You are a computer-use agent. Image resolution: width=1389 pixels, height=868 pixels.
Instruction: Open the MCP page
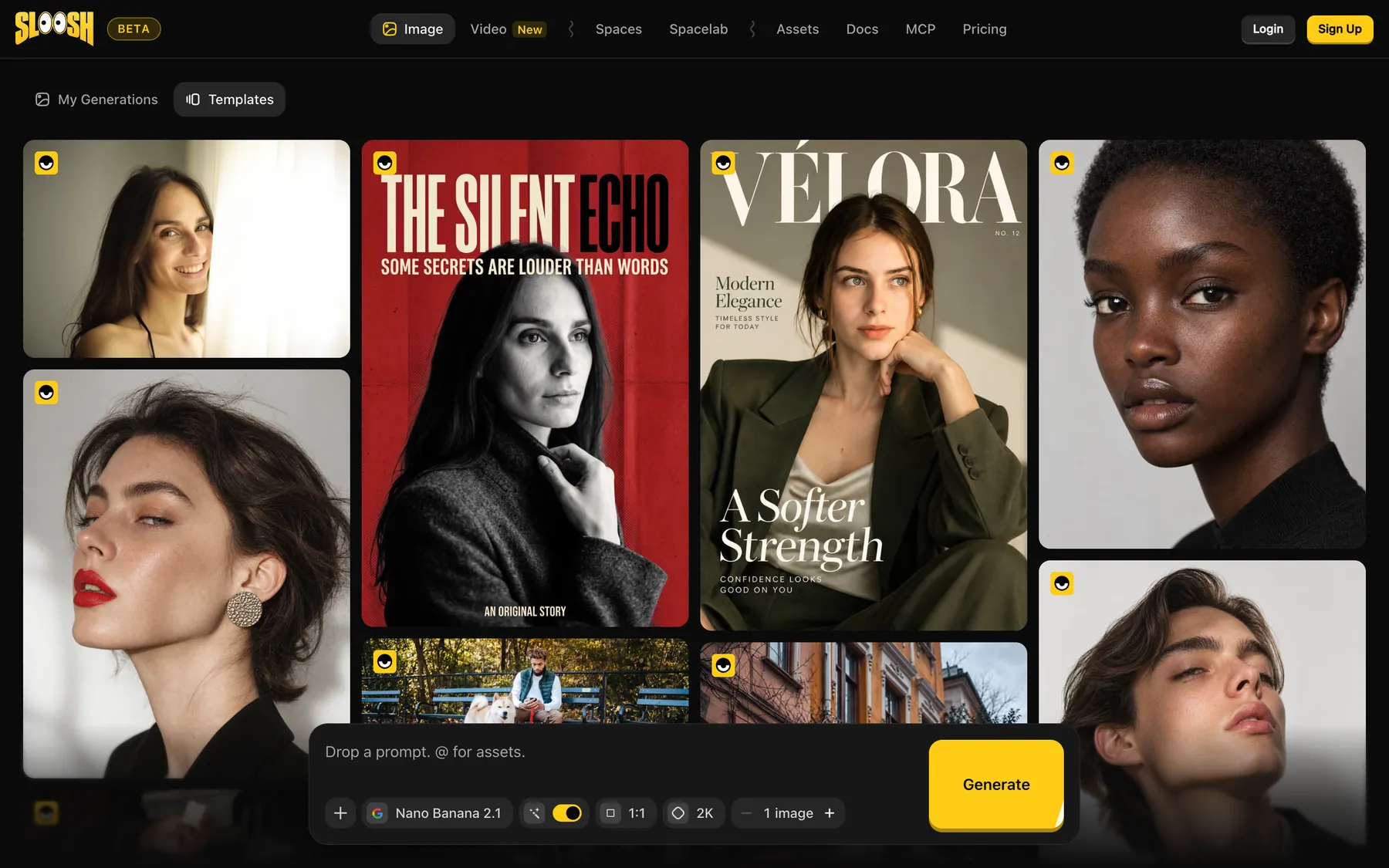pyautogui.click(x=920, y=29)
